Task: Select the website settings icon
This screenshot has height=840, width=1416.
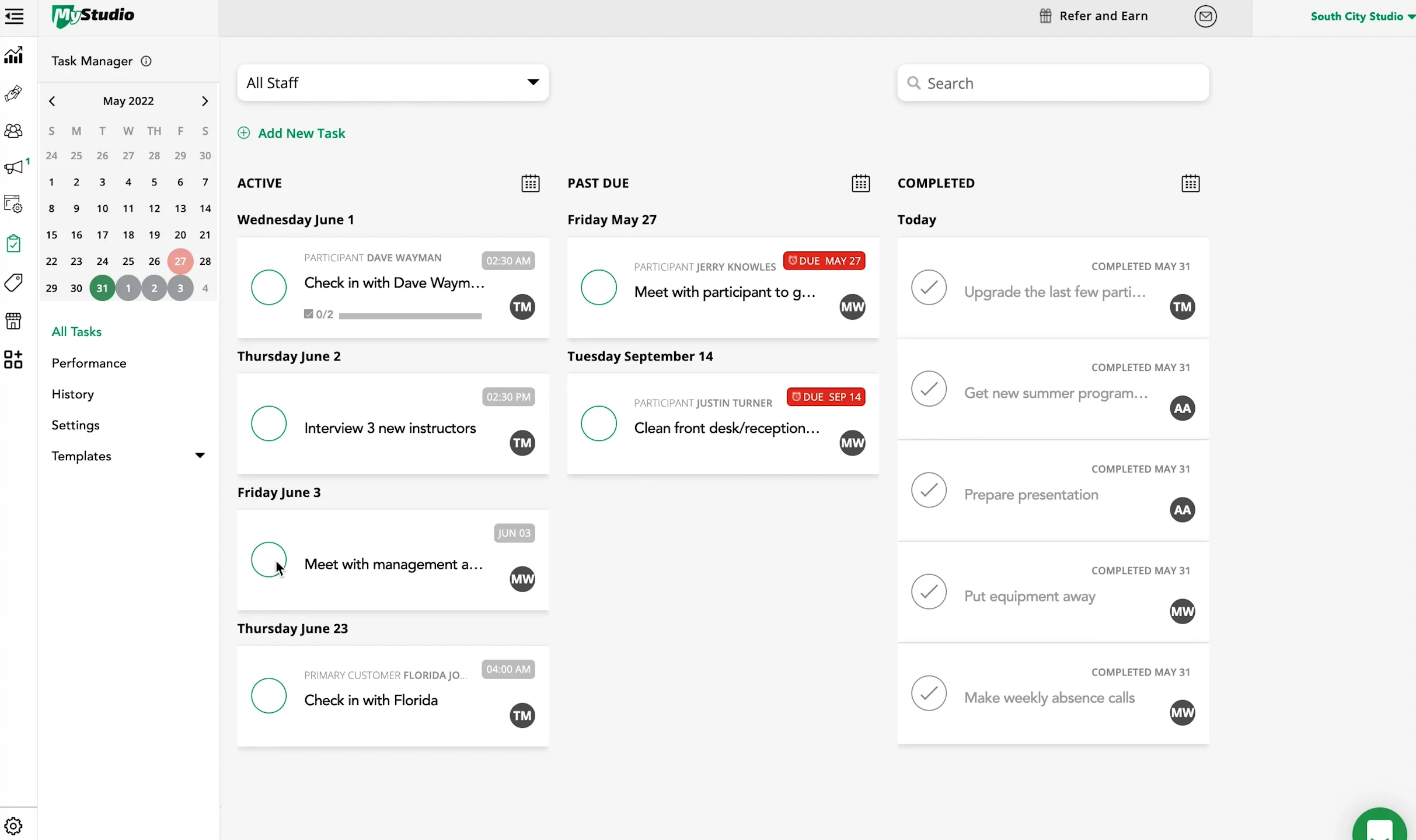Action: pyautogui.click(x=14, y=203)
